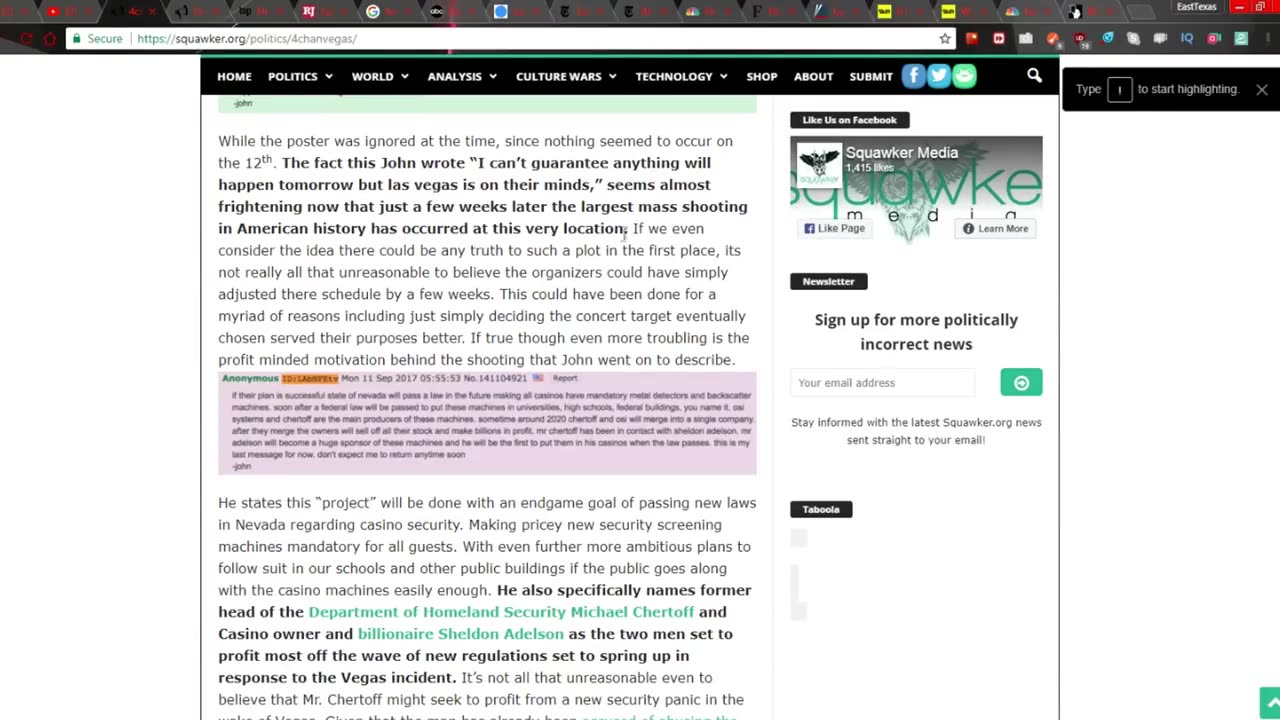
Task: Open the SHOP page
Action: pyautogui.click(x=761, y=76)
